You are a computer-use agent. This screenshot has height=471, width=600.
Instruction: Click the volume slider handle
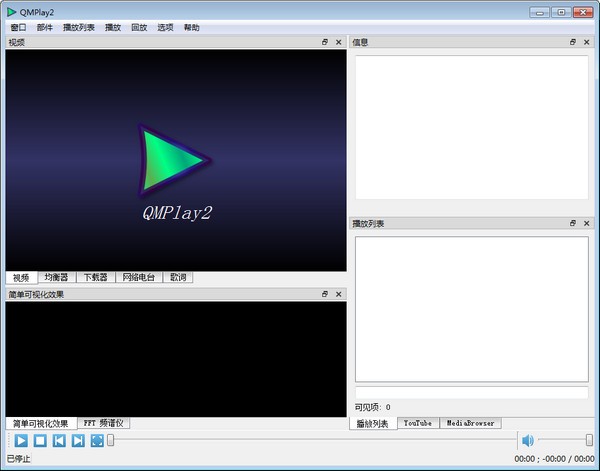(x=589, y=440)
